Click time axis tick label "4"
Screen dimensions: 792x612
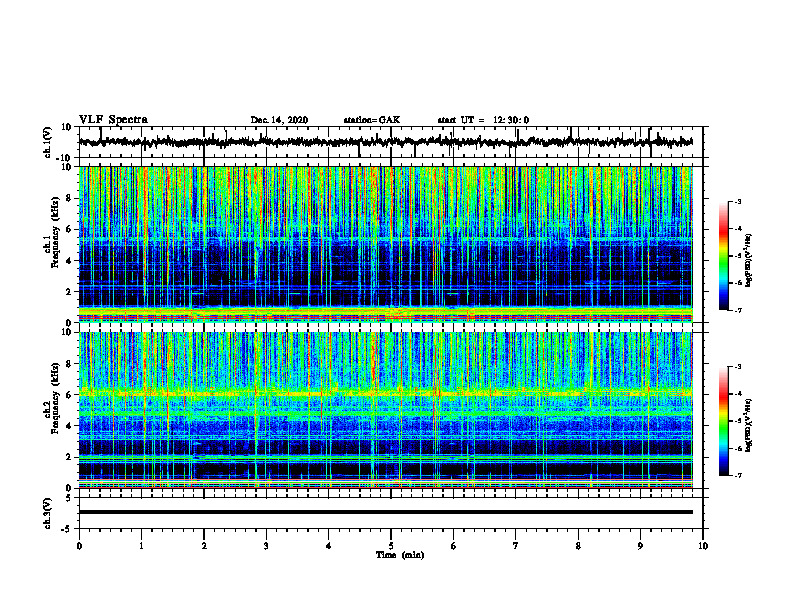pos(329,546)
